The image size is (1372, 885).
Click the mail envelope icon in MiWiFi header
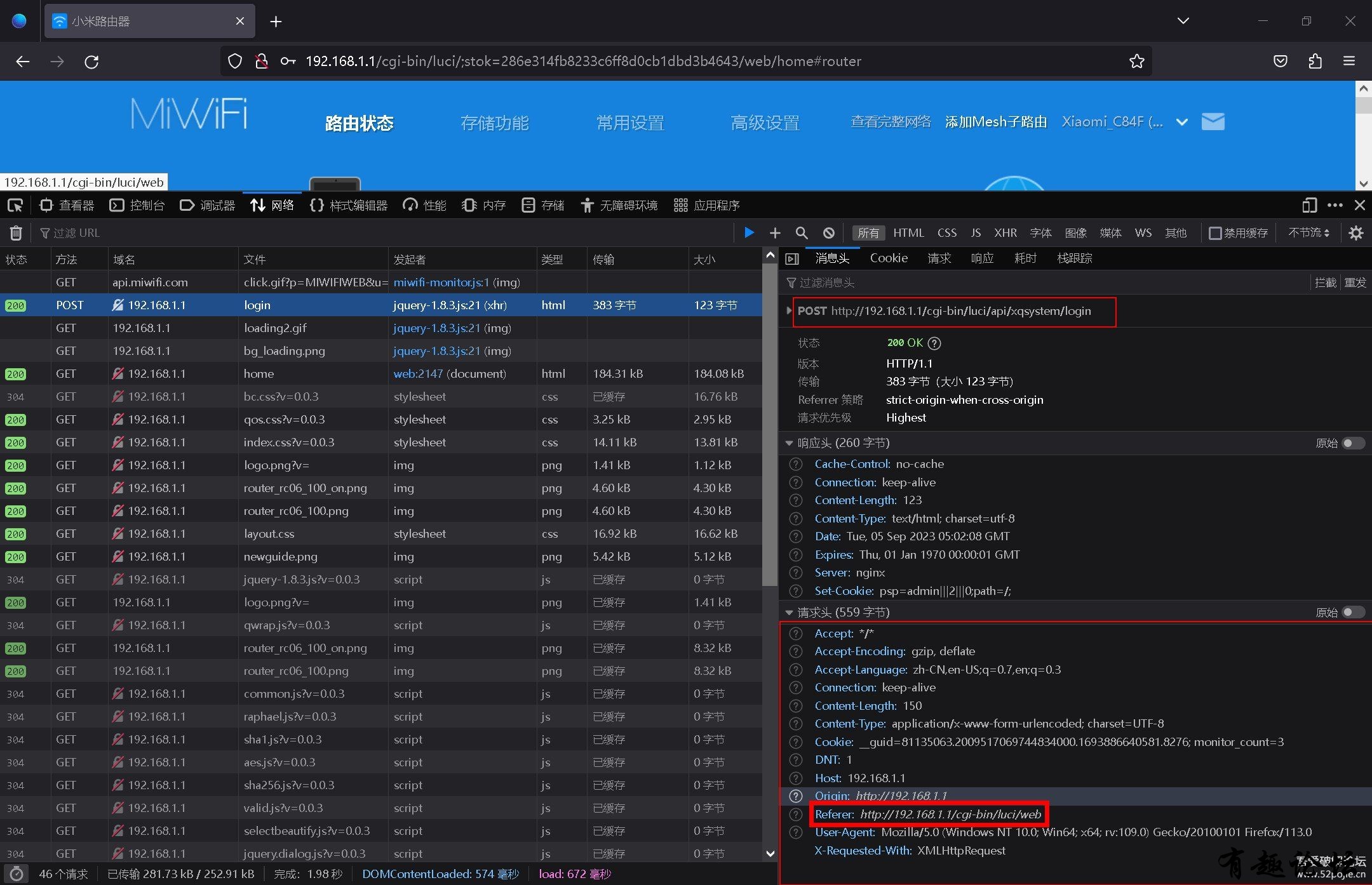click(x=1213, y=121)
